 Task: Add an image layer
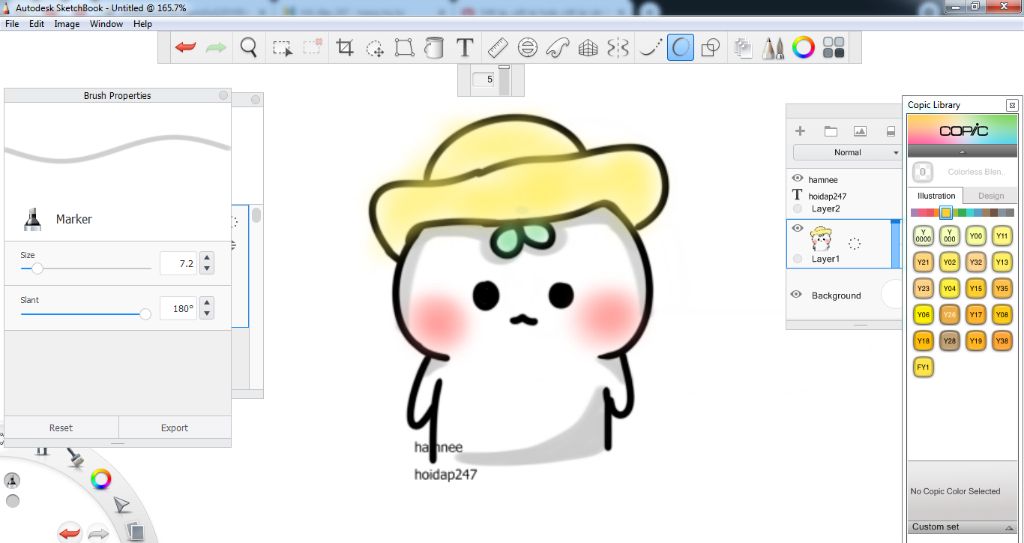[860, 131]
